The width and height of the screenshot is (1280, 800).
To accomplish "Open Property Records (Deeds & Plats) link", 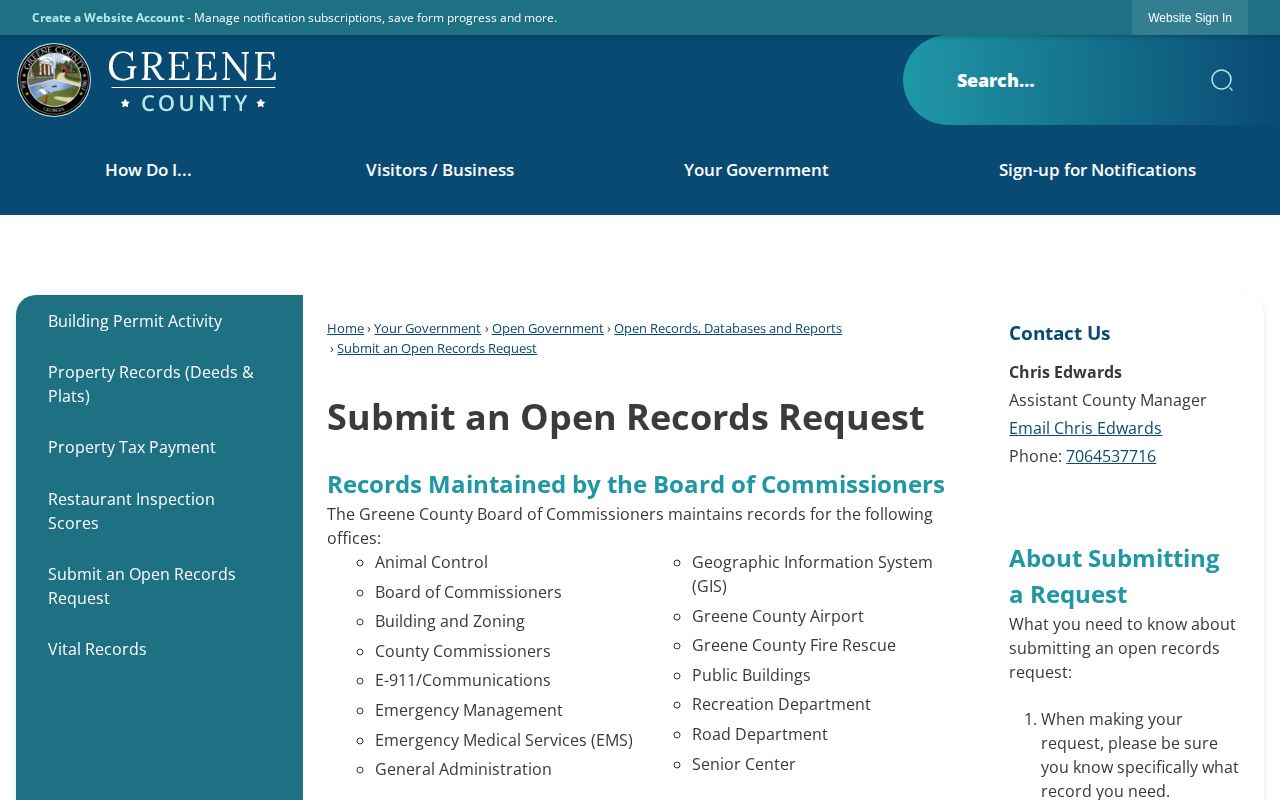I will click(151, 384).
